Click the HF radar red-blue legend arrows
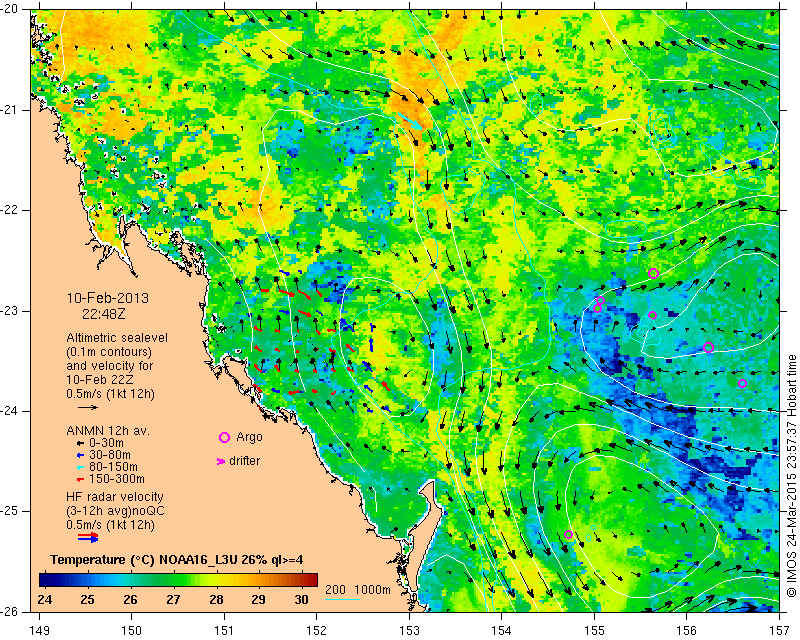The image size is (800, 640). 88,537
